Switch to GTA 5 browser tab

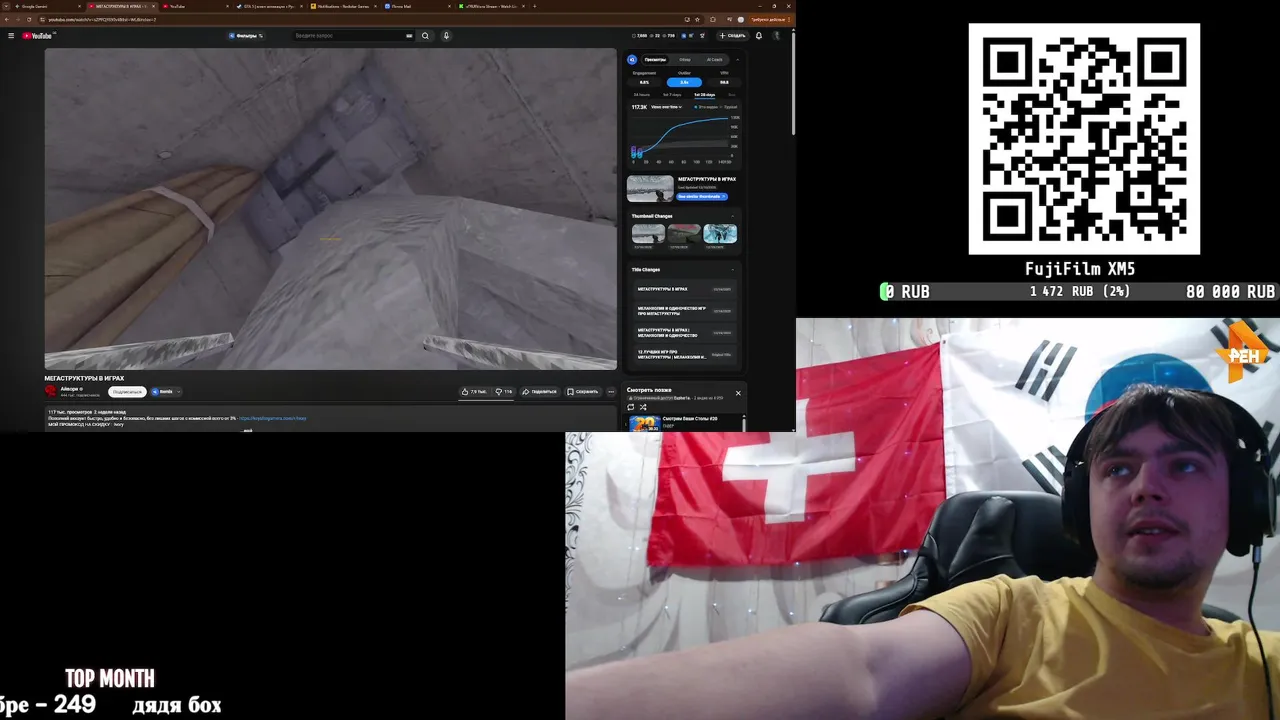pyautogui.click(x=270, y=6)
